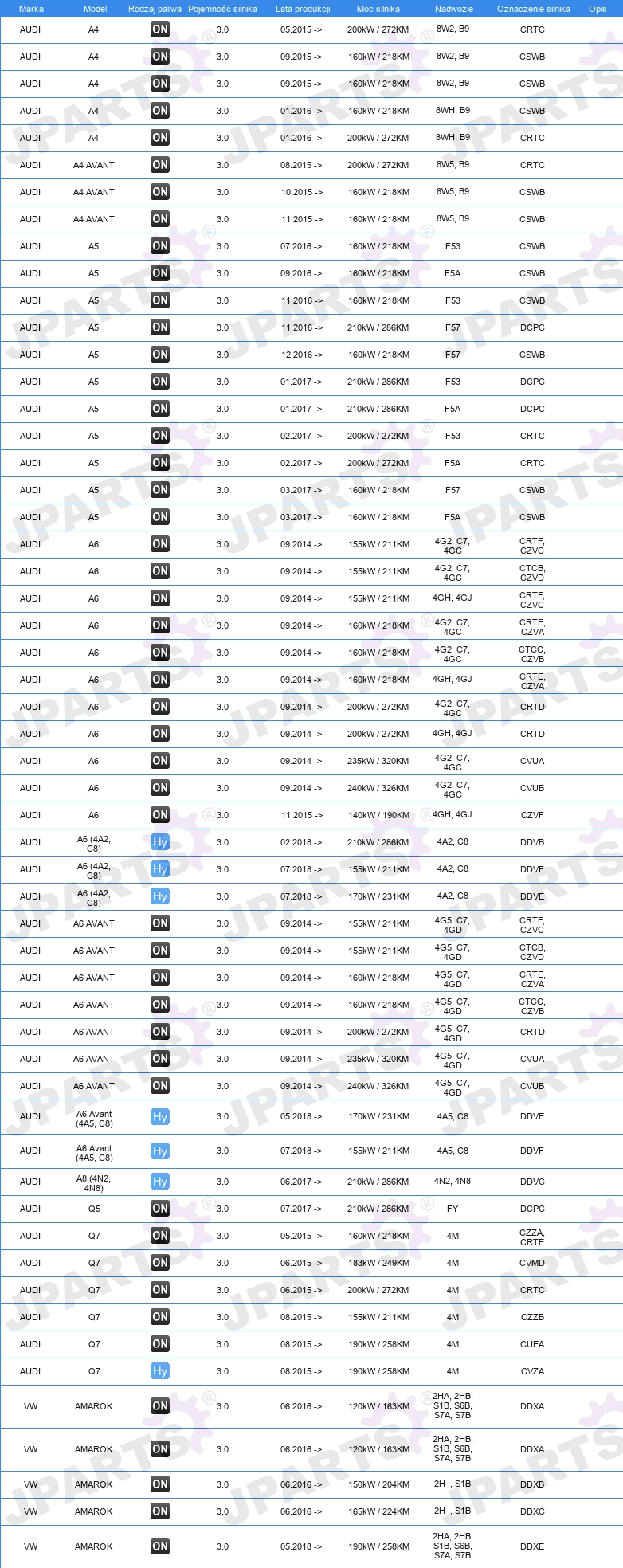Select ON icon for A4 AVANT 10.2015
Image resolution: width=623 pixels, height=1568 pixels.
(160, 192)
